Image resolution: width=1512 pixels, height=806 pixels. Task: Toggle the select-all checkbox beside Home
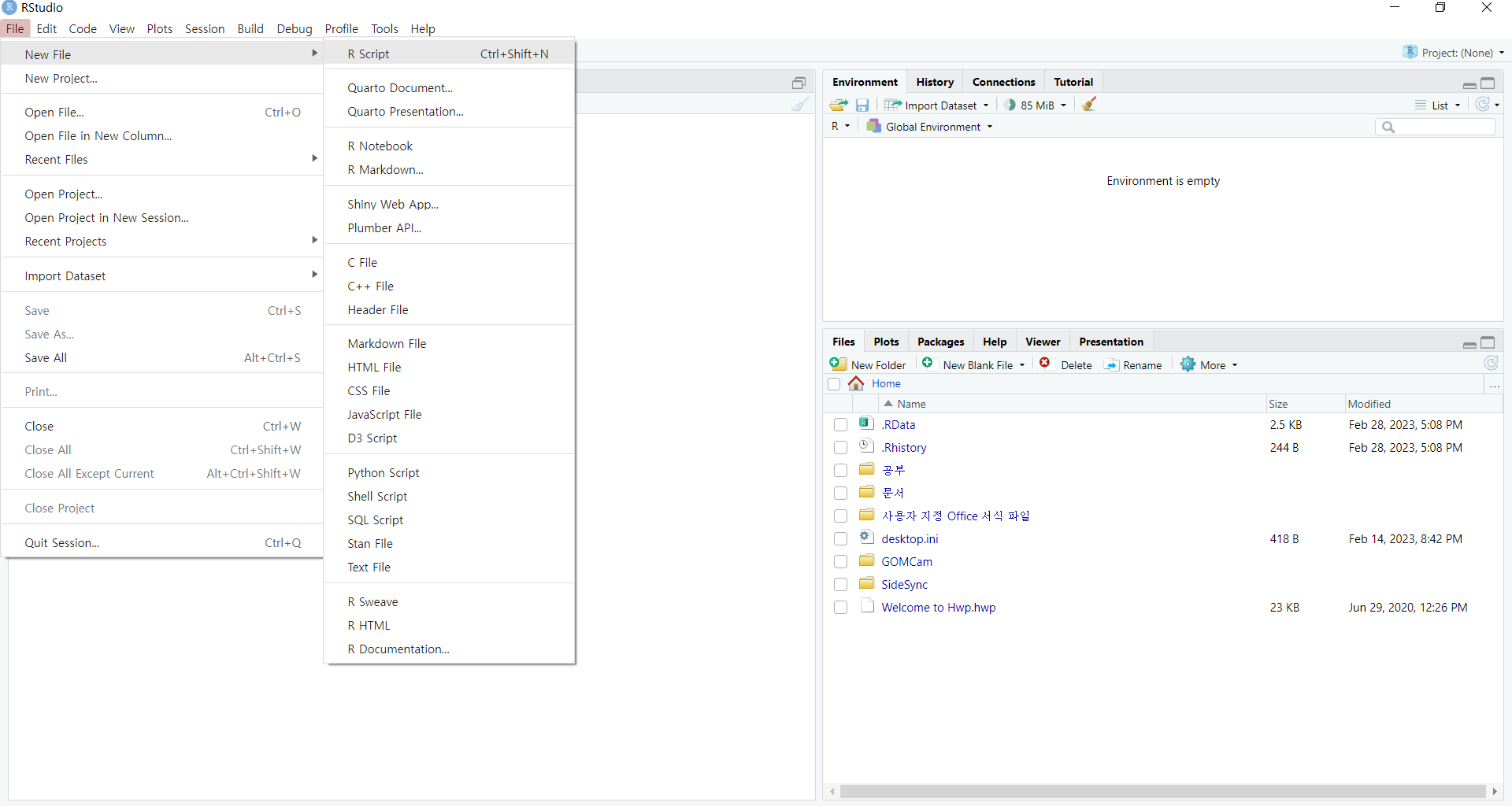pos(834,384)
